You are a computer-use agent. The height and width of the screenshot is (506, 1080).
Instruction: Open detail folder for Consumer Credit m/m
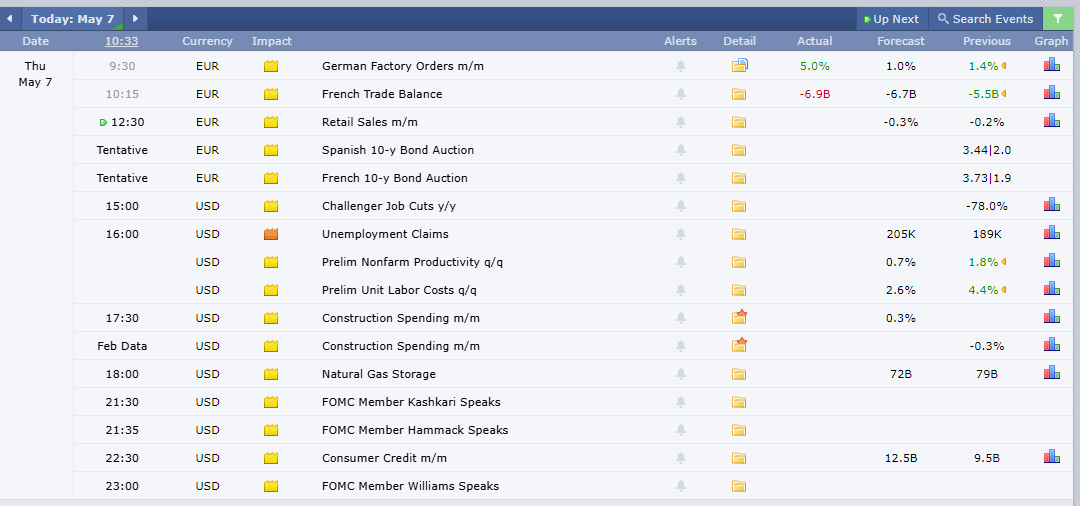coord(739,458)
